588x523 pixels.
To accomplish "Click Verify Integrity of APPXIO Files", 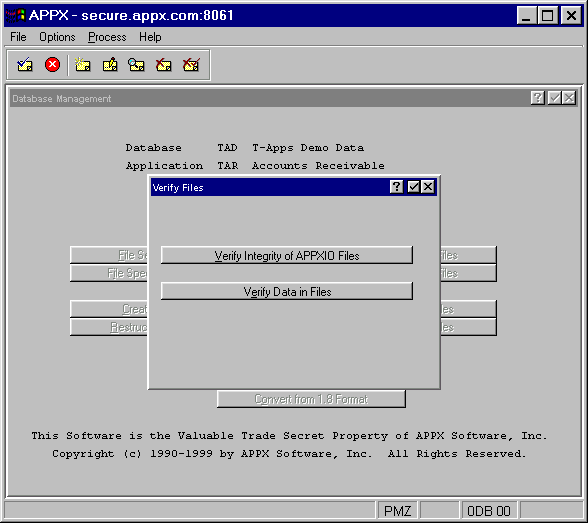I will [287, 255].
